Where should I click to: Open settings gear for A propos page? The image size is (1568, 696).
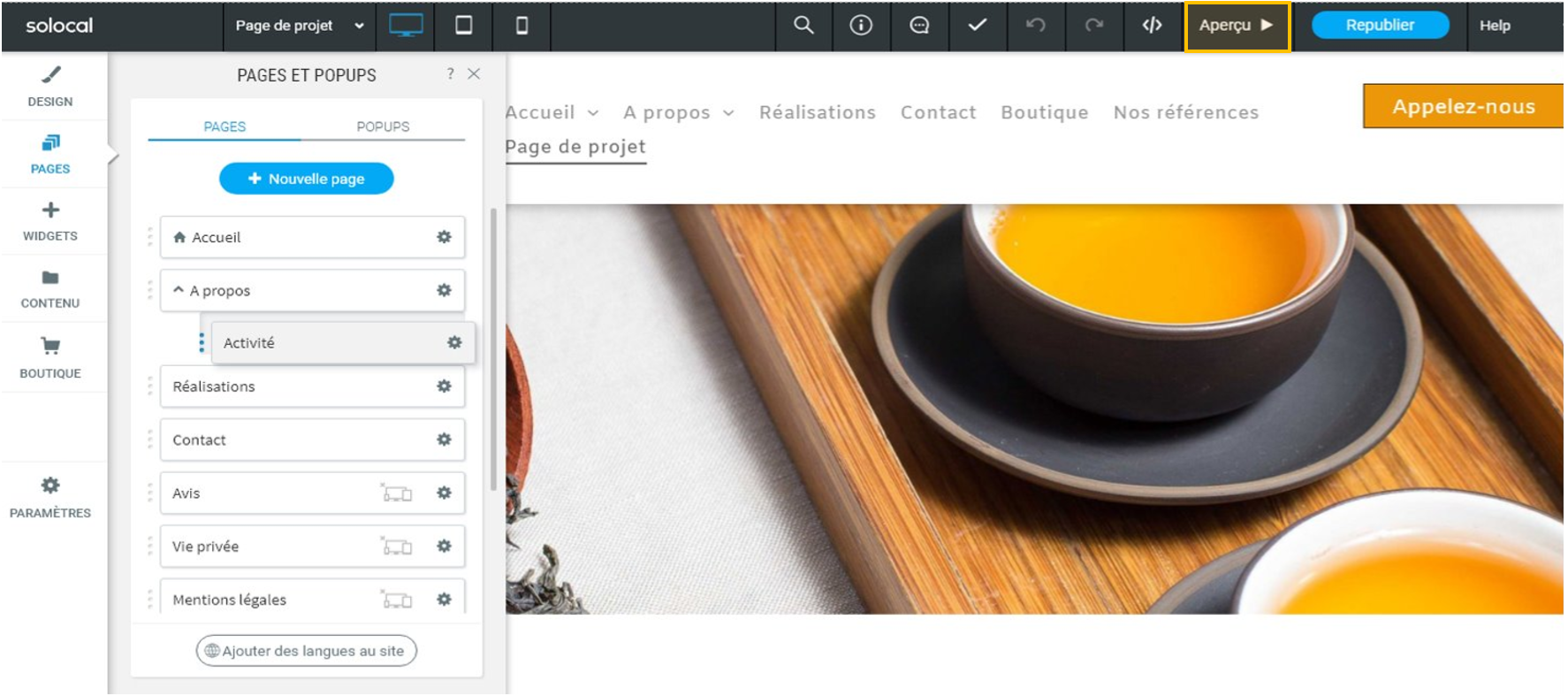click(444, 290)
